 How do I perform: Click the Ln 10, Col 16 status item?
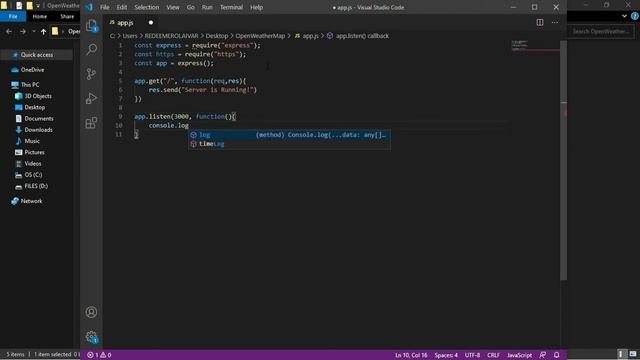click(411, 355)
